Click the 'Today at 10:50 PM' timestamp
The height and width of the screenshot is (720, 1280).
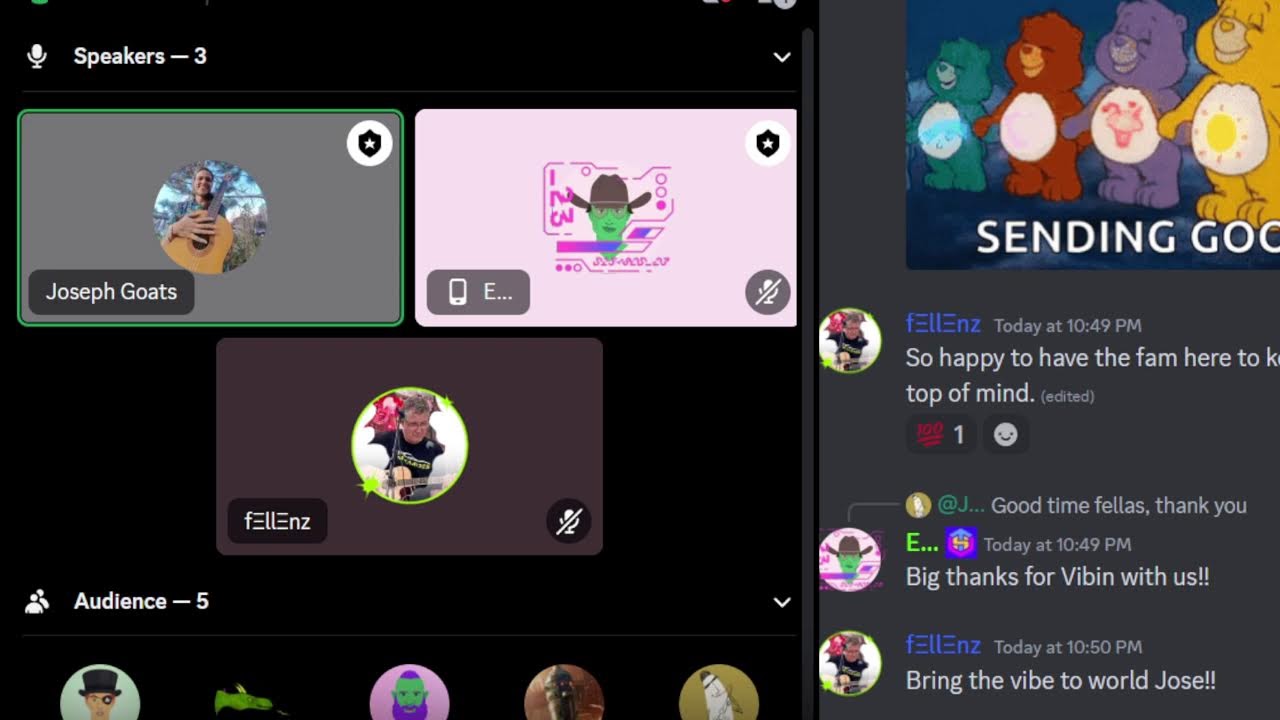click(x=1067, y=647)
